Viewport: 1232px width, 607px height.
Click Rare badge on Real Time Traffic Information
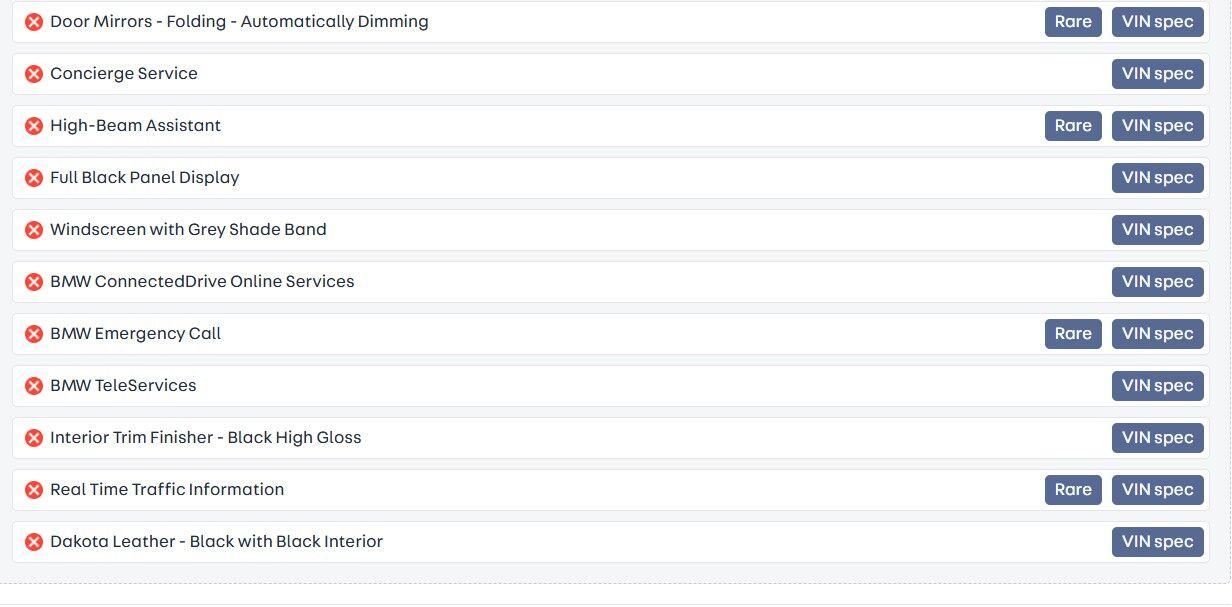coord(1073,490)
